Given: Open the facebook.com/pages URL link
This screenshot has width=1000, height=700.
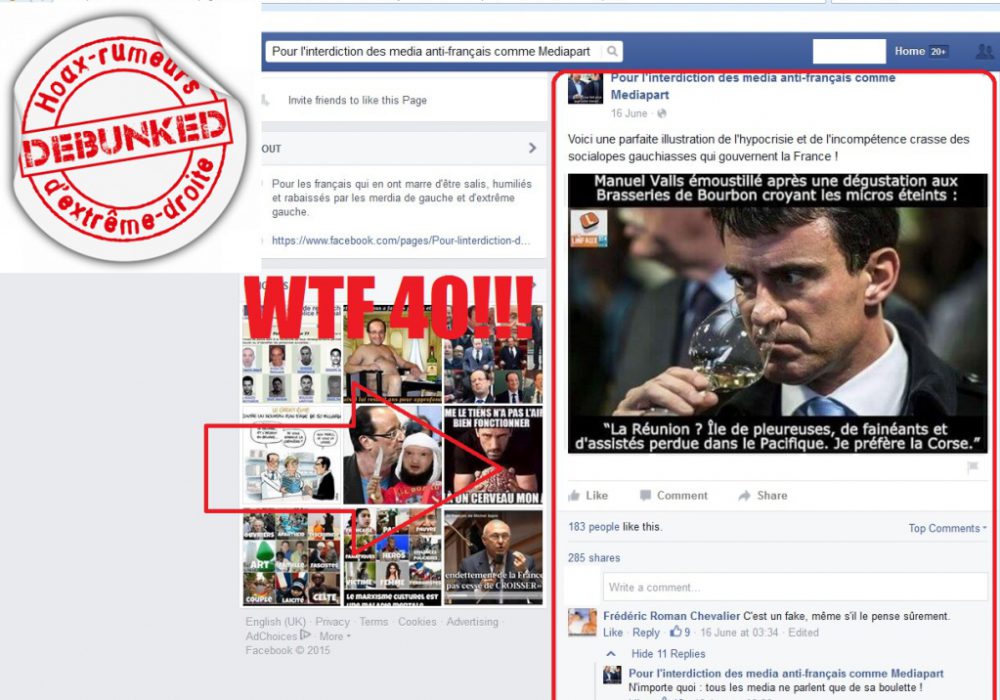Looking at the screenshot, I should (x=401, y=240).
